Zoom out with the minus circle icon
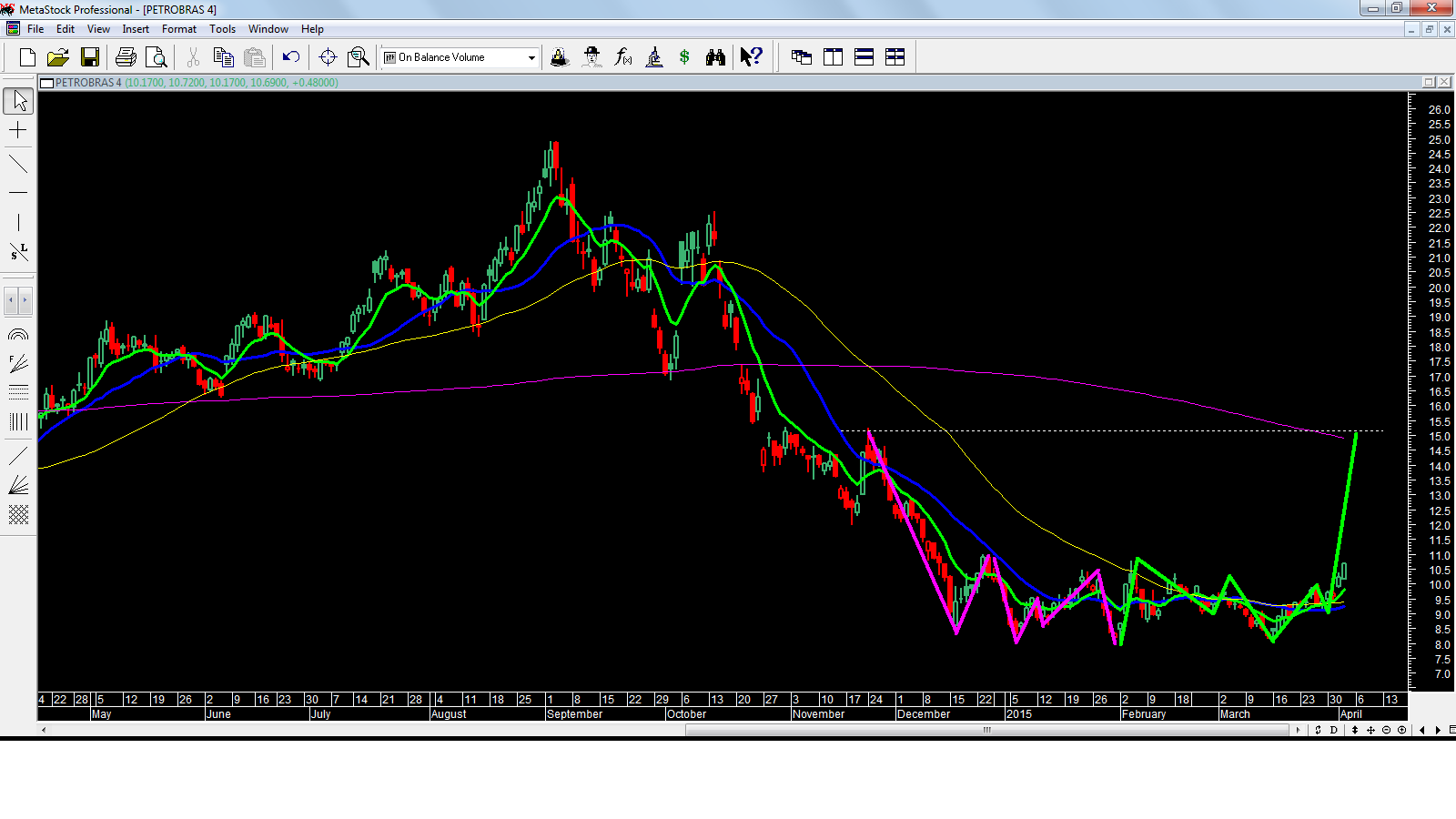The height and width of the screenshot is (819, 1456). [x=1387, y=730]
